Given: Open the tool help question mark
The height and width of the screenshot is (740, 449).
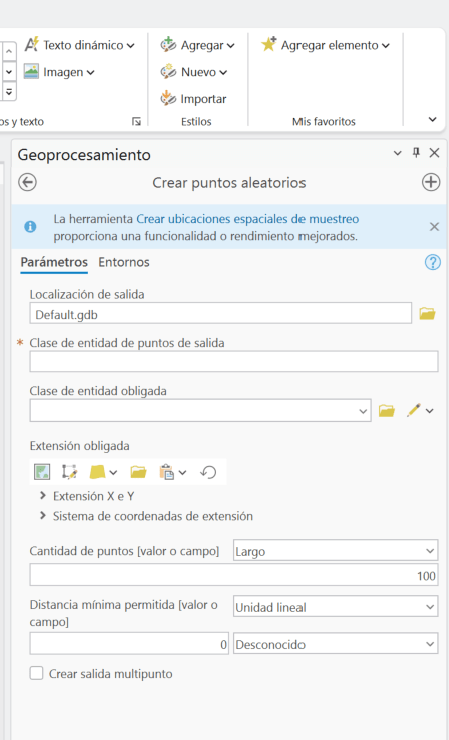Looking at the screenshot, I should 432,262.
